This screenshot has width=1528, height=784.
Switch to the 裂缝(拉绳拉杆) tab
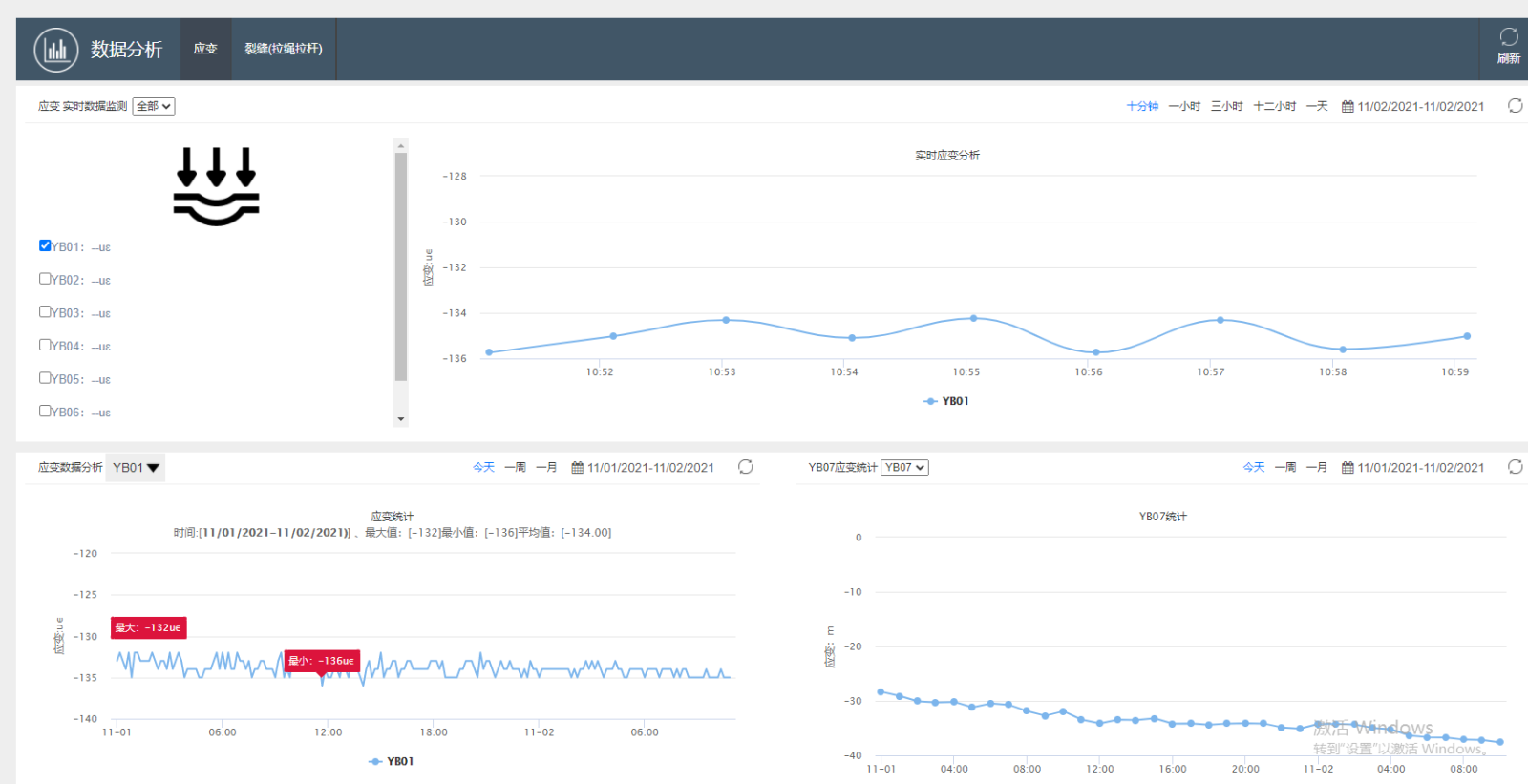[x=284, y=49]
